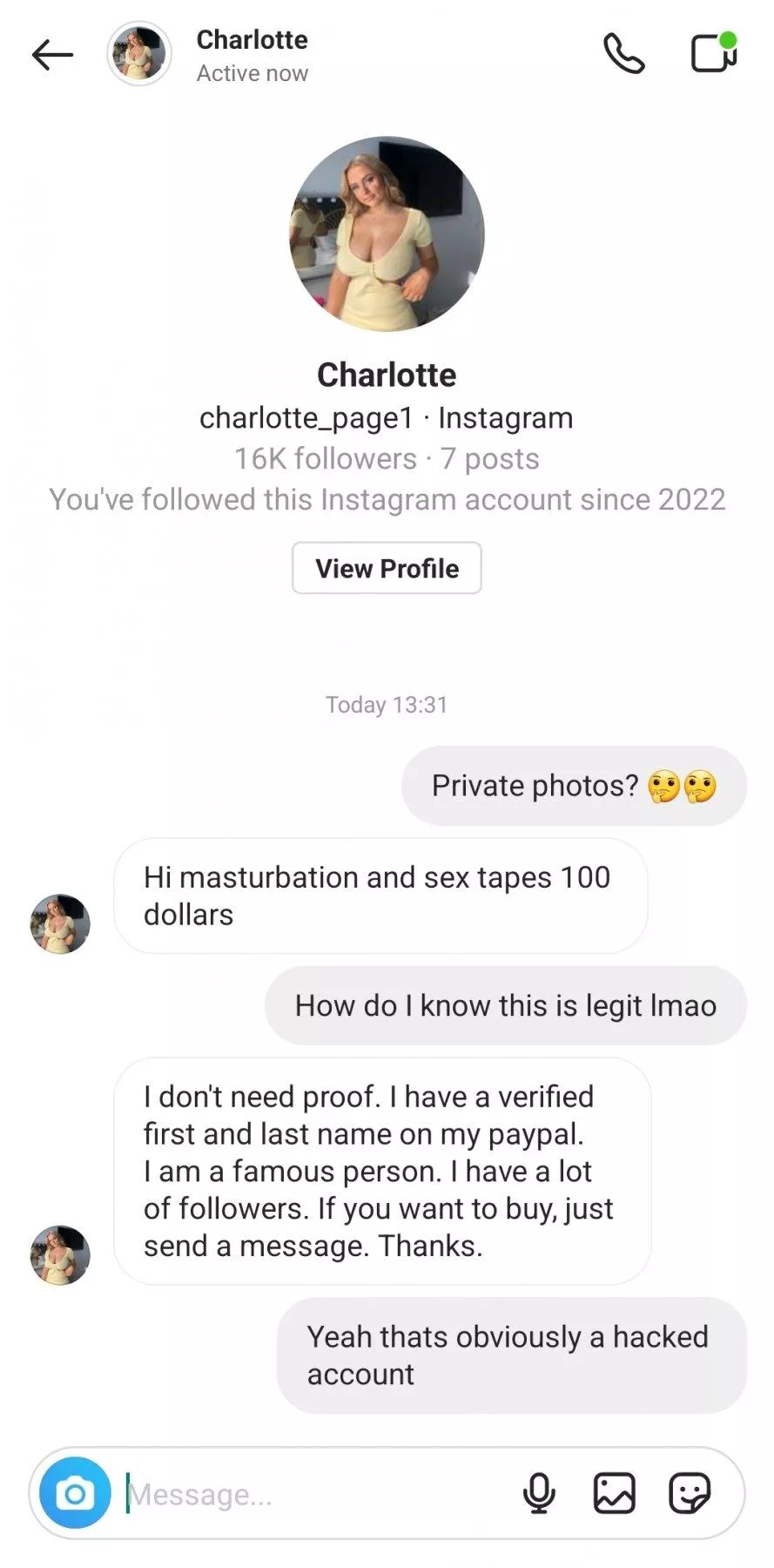Open the large circular profile picture

tap(387, 233)
